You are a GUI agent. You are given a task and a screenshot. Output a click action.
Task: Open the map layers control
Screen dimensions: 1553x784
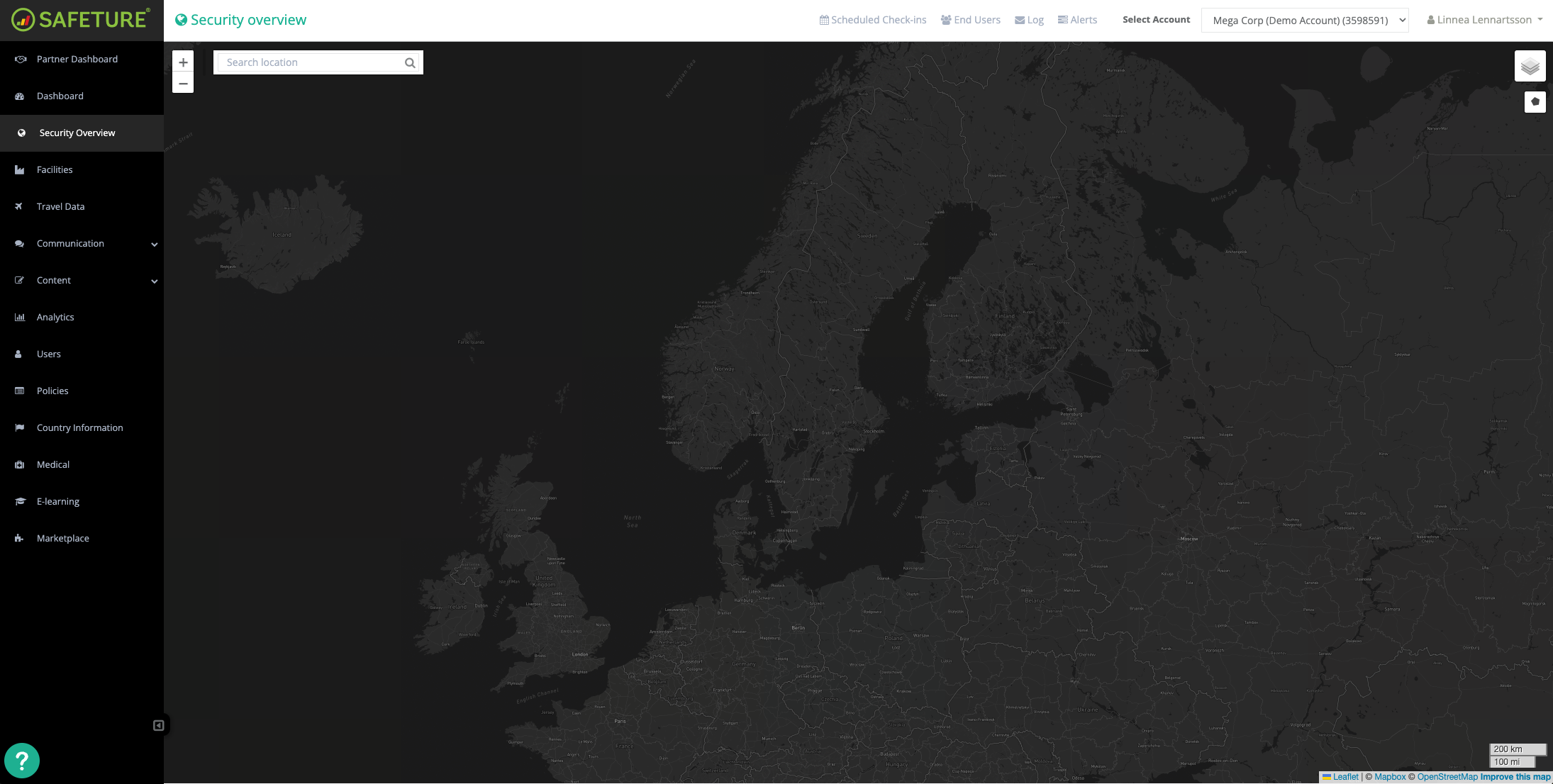coord(1530,65)
